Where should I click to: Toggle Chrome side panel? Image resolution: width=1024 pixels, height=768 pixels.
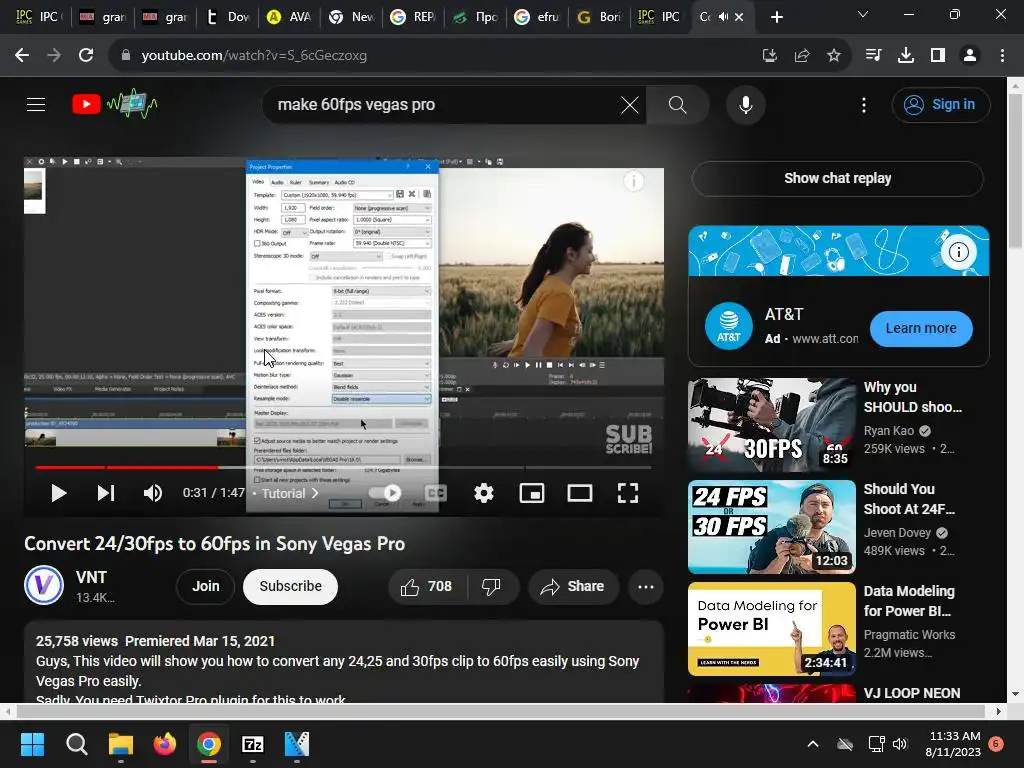[938, 56]
